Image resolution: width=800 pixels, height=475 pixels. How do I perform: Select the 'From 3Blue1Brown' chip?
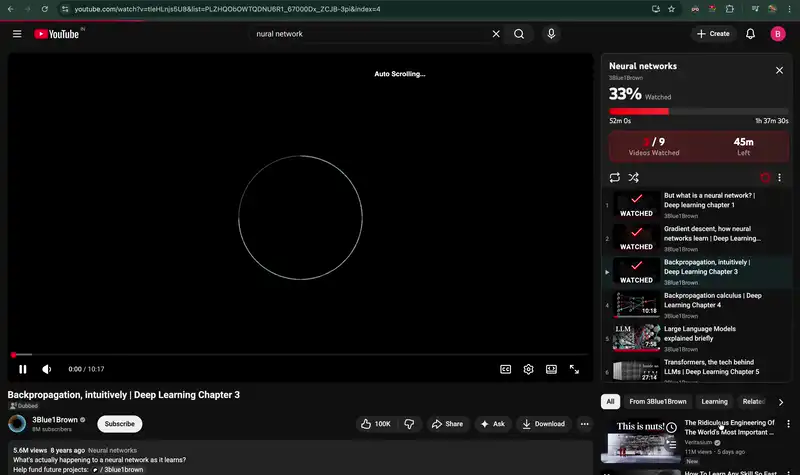[x=658, y=402]
